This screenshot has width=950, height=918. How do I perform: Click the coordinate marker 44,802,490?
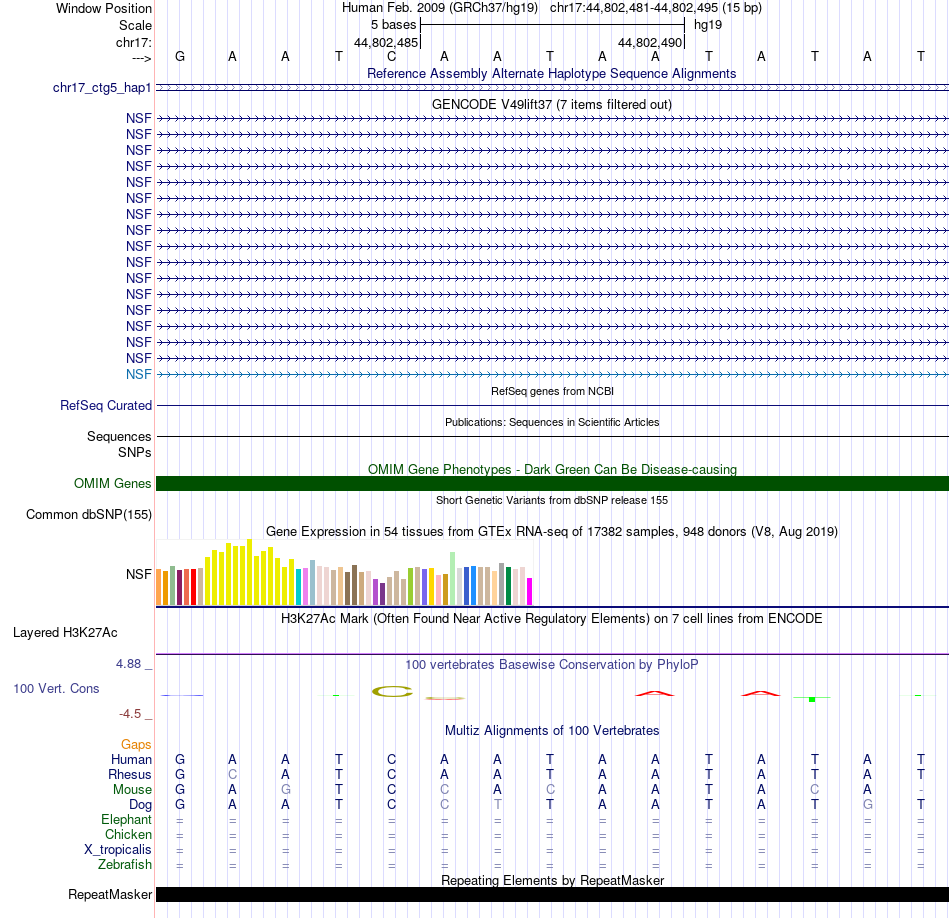[x=650, y=42]
